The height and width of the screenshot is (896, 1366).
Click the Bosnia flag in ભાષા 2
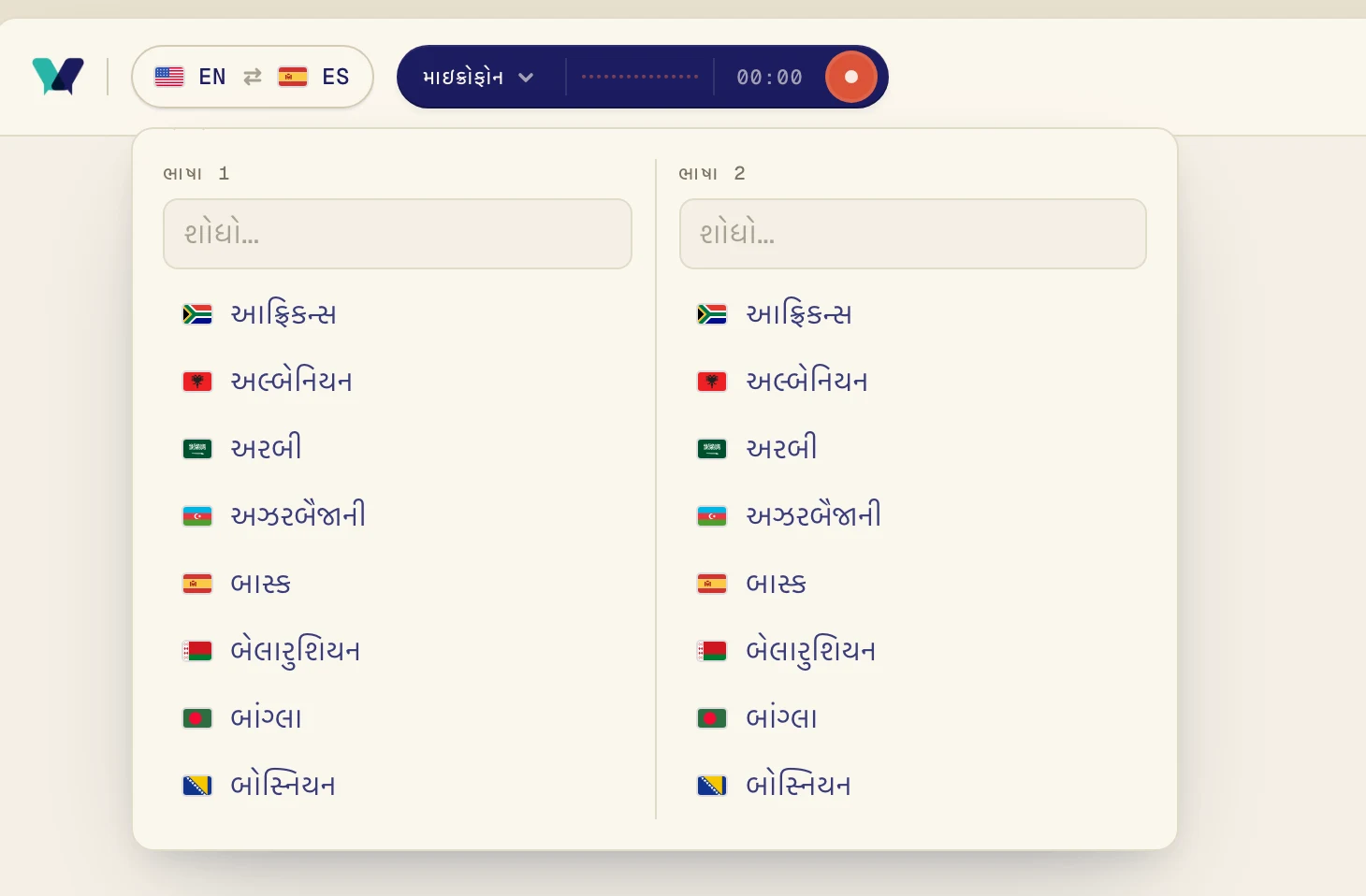coord(712,786)
